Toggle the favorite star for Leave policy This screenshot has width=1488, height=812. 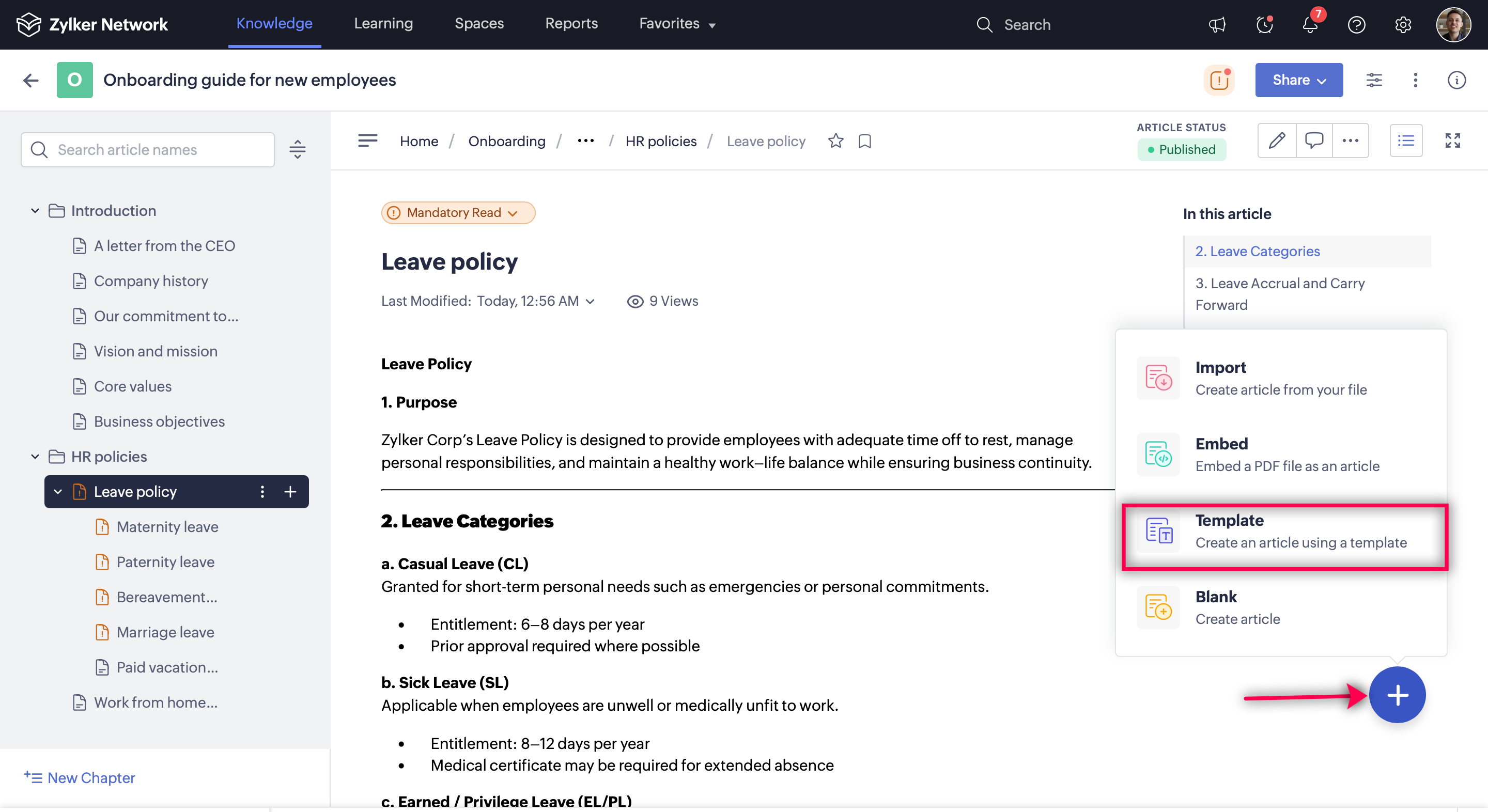pyautogui.click(x=835, y=141)
